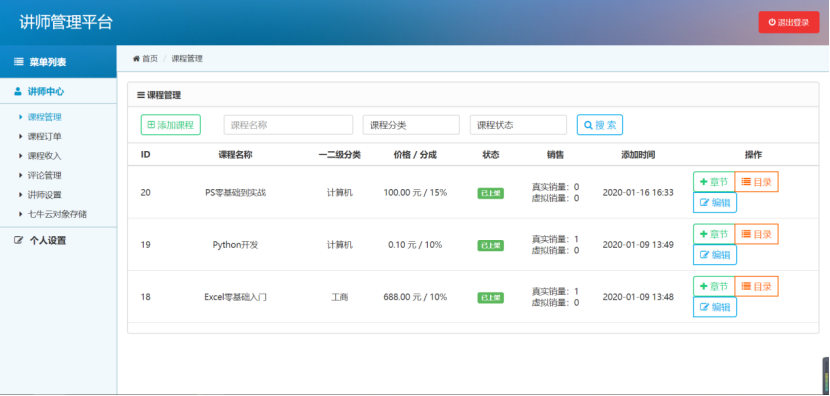
Task: Click date 2020-01-09 13:49
Action: tap(638, 245)
